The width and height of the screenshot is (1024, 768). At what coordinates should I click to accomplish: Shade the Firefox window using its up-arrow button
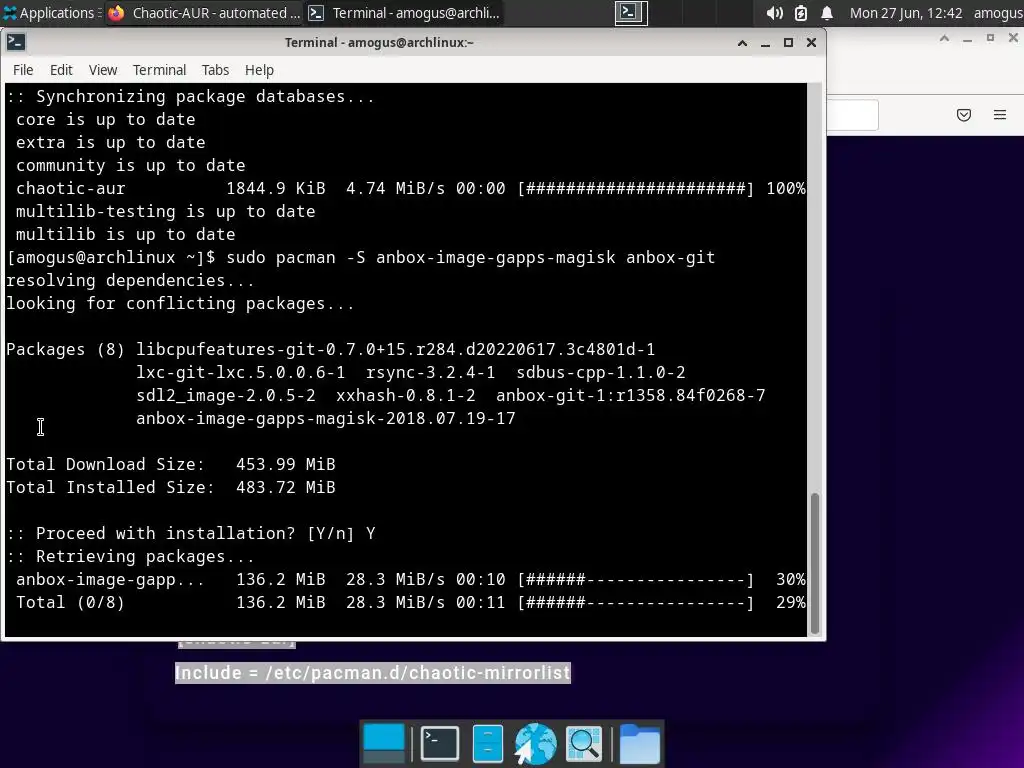944,38
